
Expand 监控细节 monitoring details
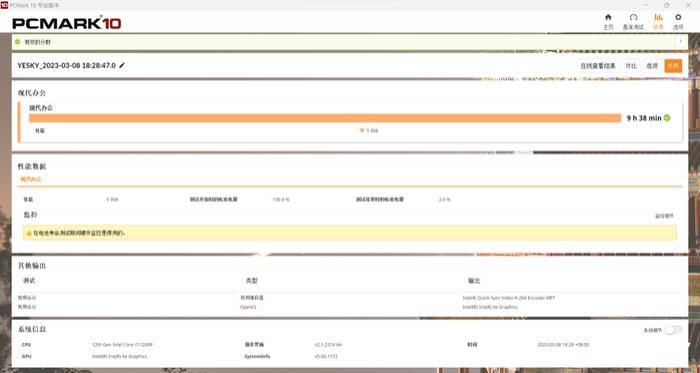click(x=664, y=216)
